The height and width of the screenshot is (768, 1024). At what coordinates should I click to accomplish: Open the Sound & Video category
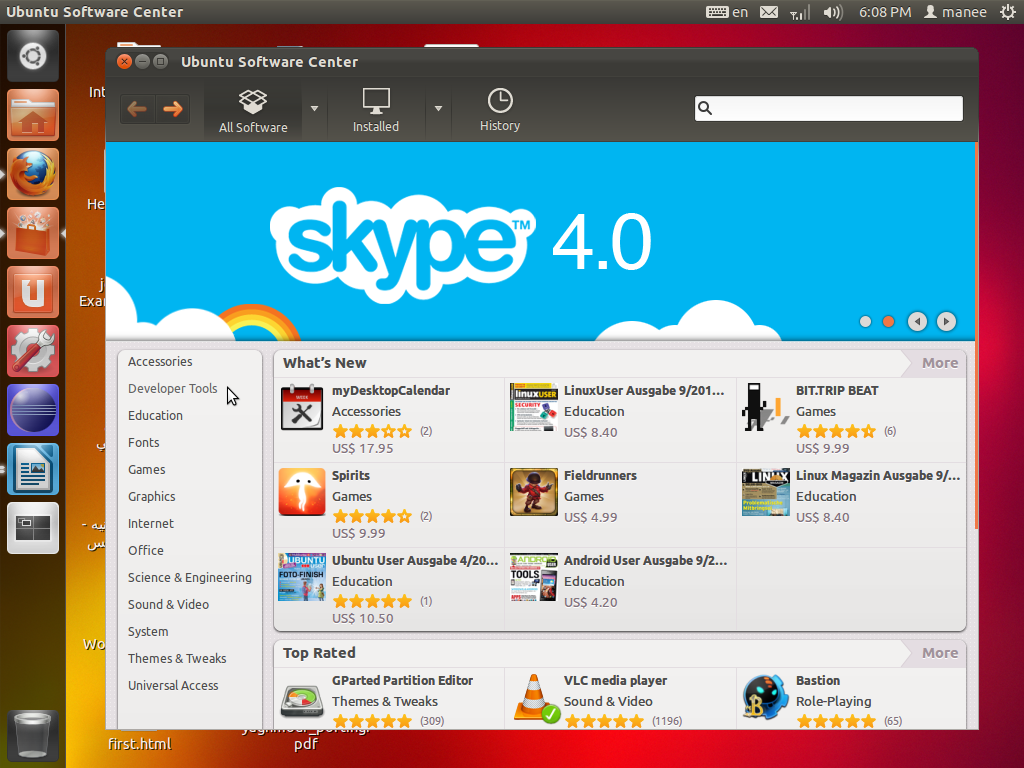(x=168, y=605)
